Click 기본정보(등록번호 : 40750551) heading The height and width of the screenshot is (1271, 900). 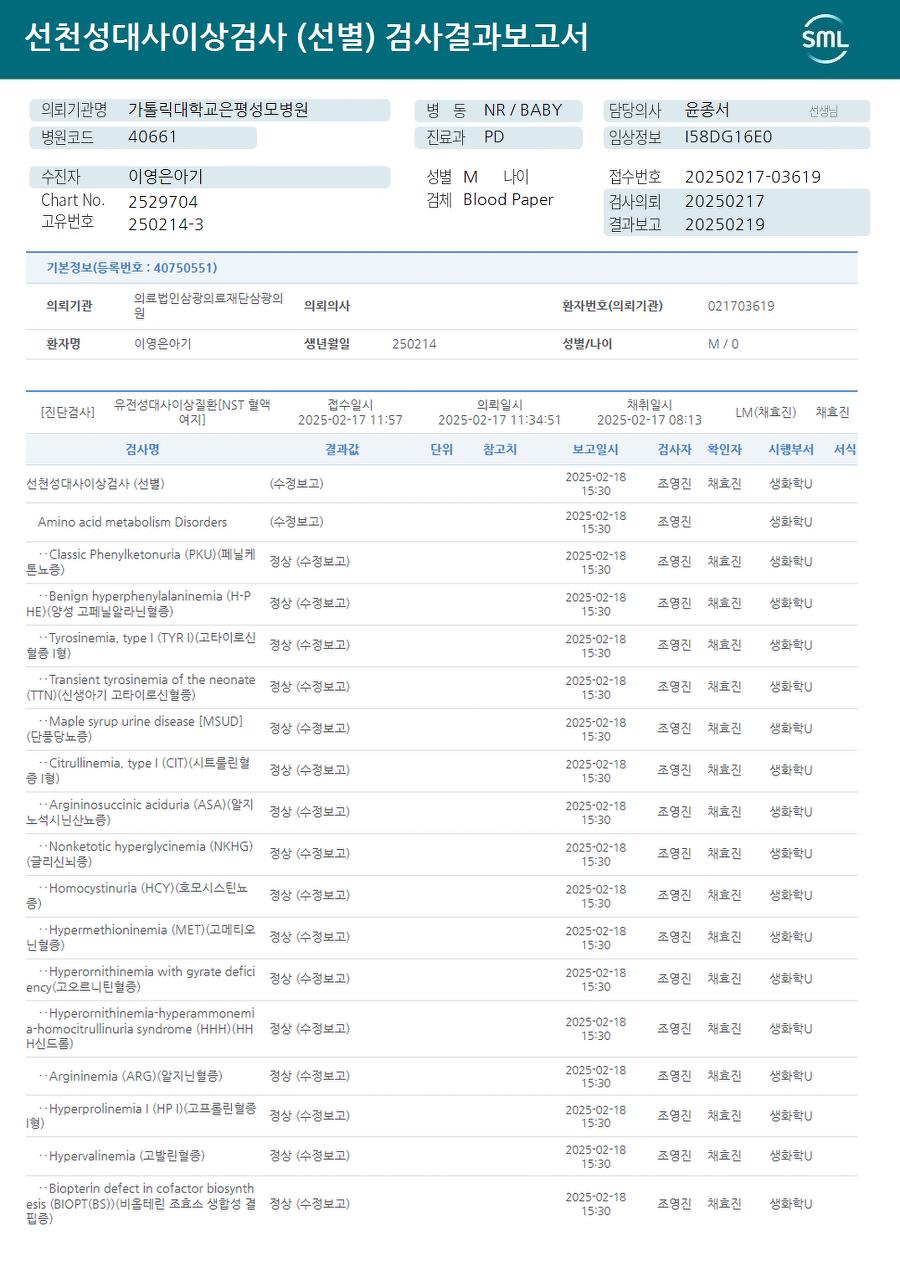132,268
